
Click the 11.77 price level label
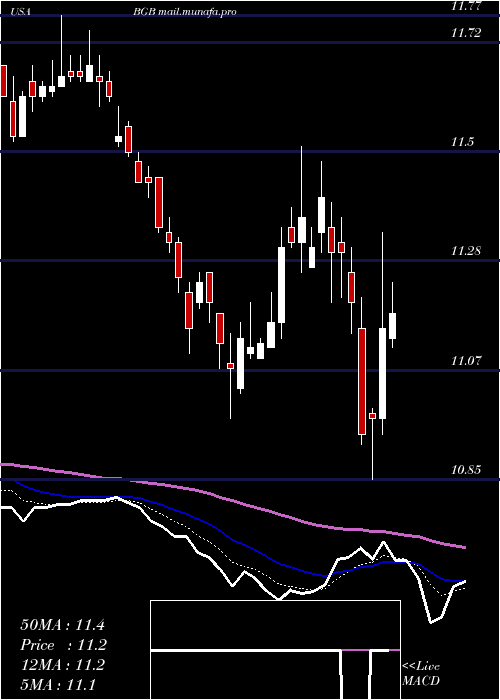pyautogui.click(x=466, y=6)
